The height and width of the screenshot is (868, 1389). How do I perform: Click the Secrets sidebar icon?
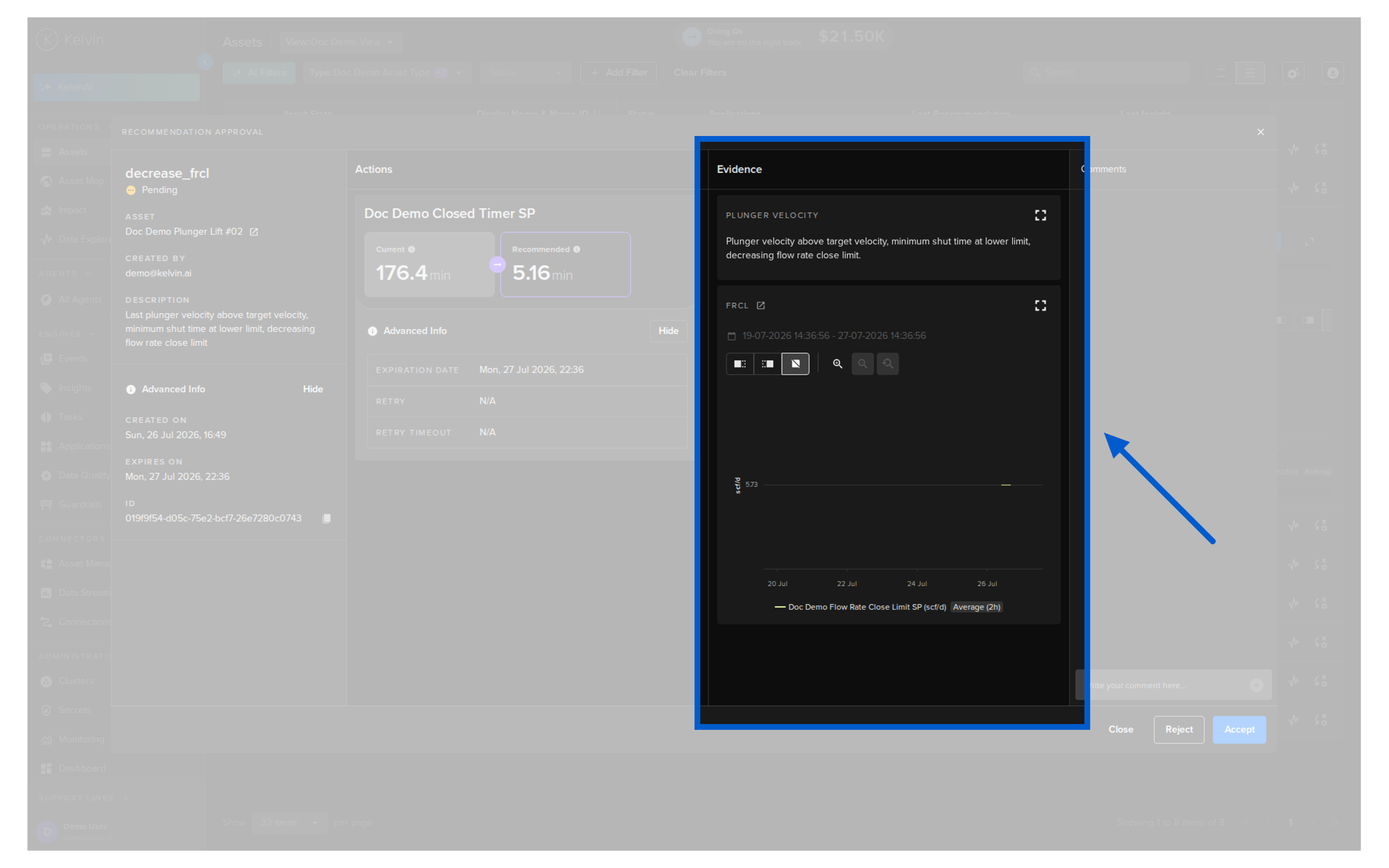point(46,710)
